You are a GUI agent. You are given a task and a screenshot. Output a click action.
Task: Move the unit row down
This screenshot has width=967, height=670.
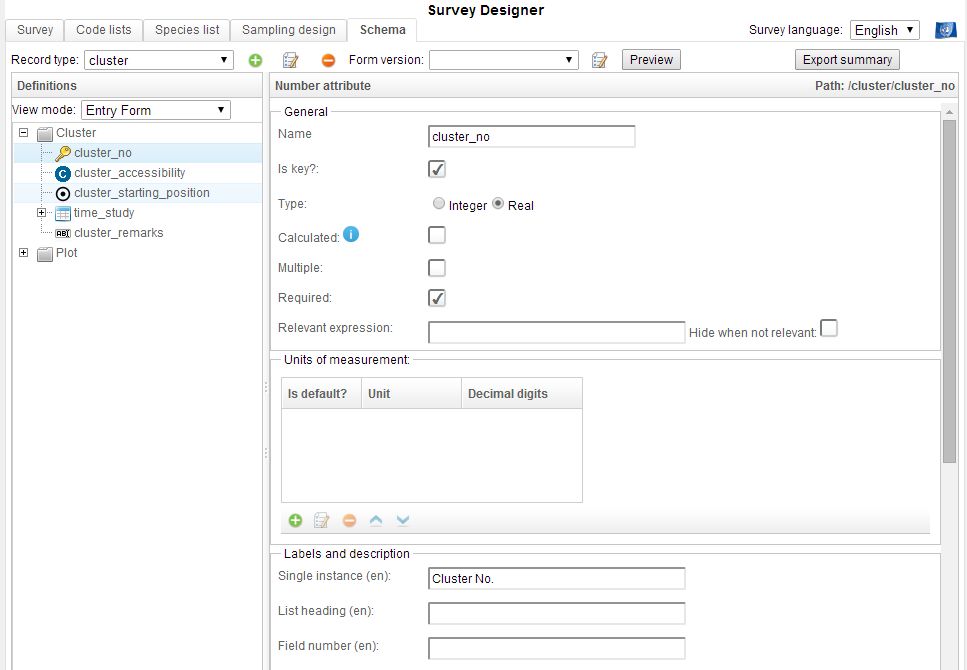[403, 521]
